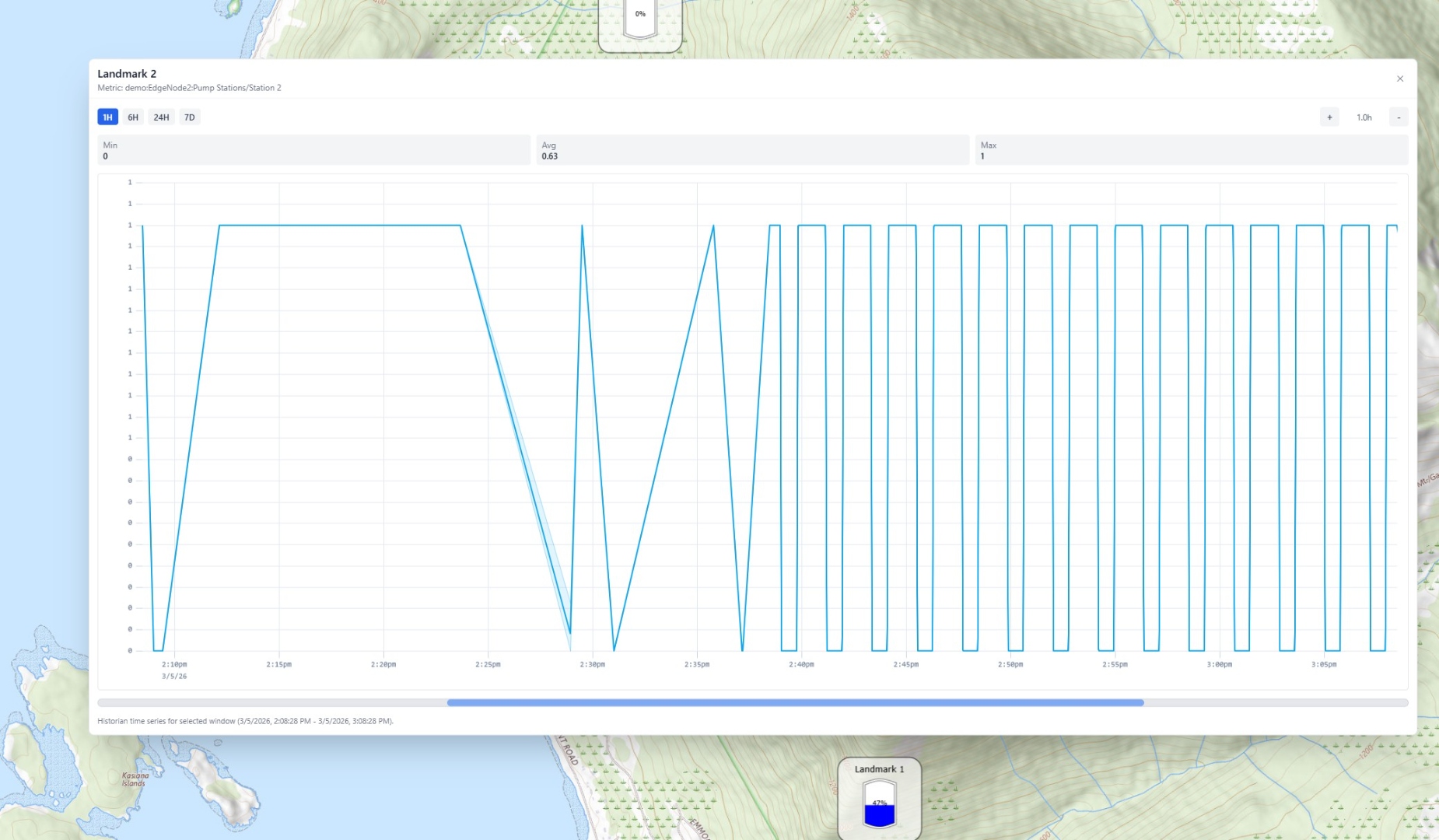Viewport: 1439px width, 840px height.
Task: Click the chart near the 2:30pm spike
Action: click(x=582, y=227)
